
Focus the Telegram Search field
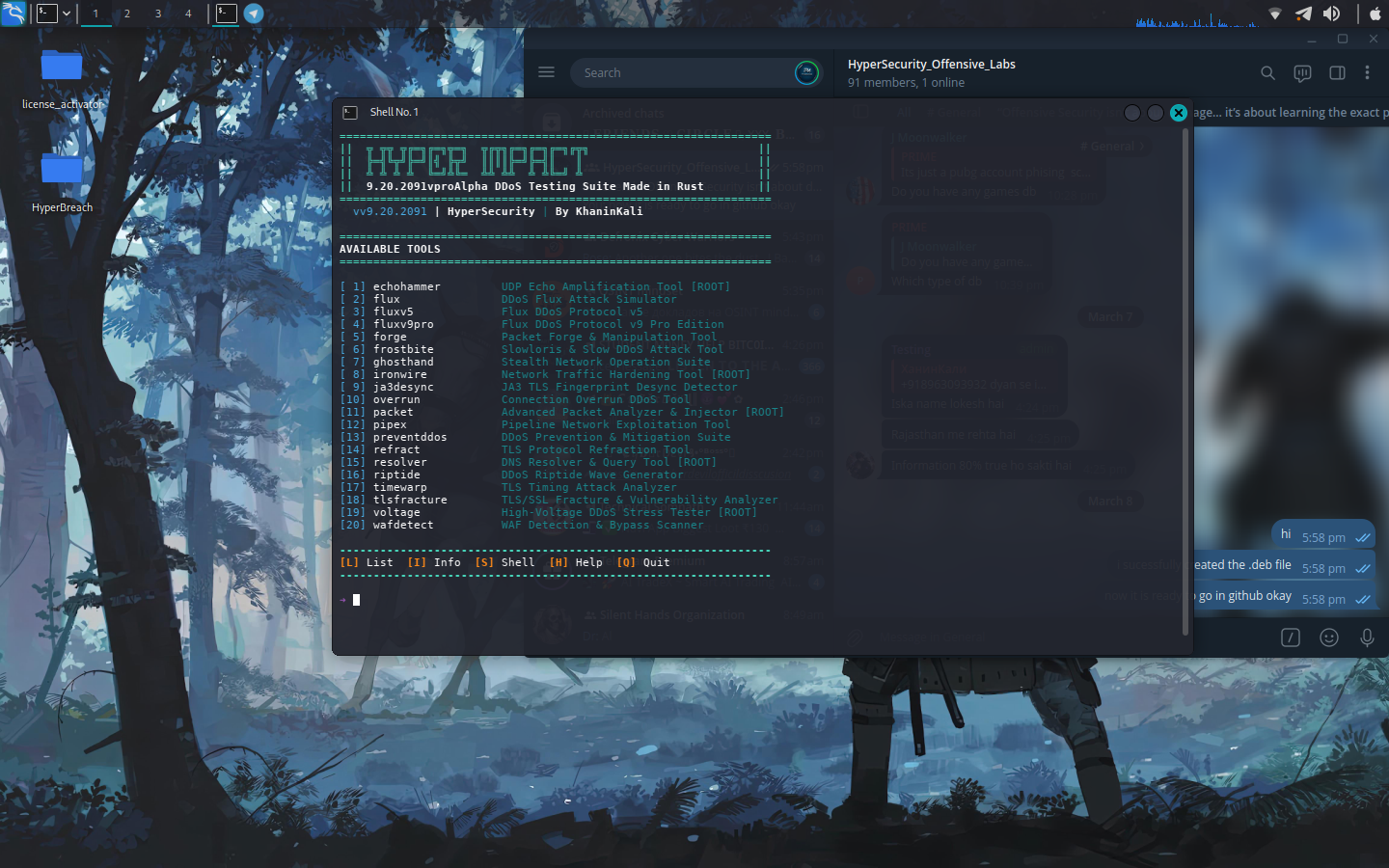680,72
